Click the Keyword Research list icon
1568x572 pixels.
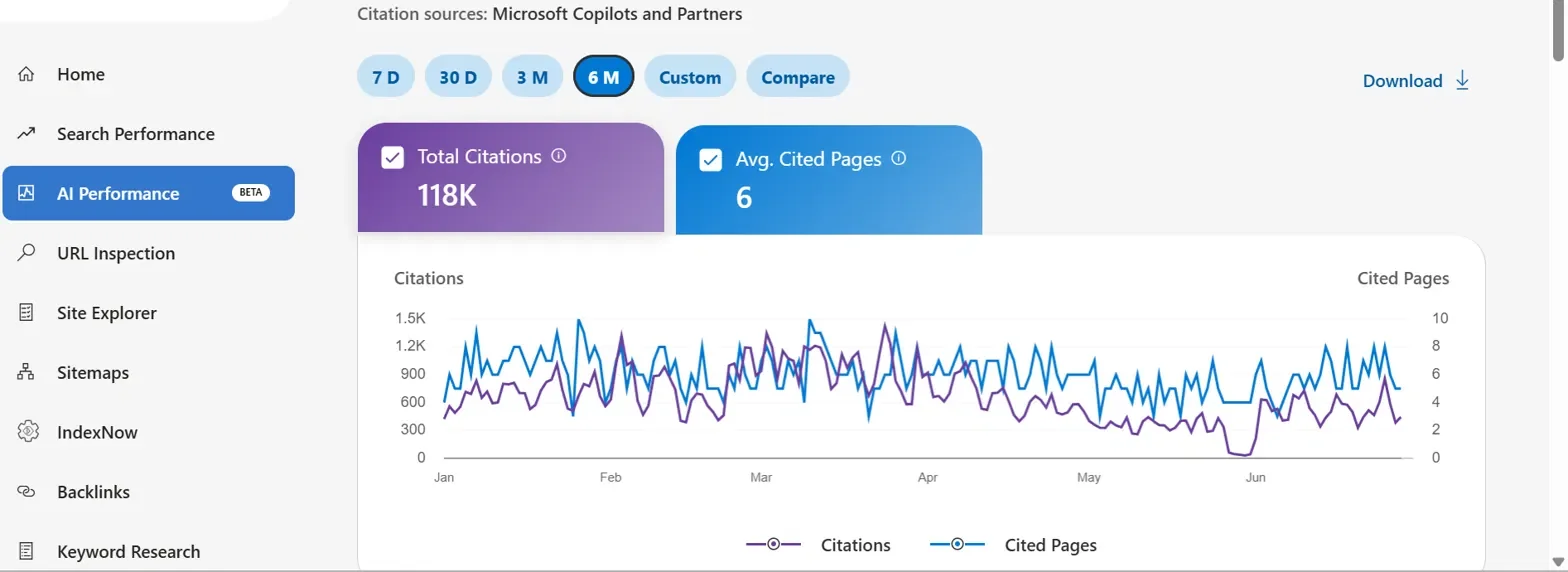tap(27, 551)
